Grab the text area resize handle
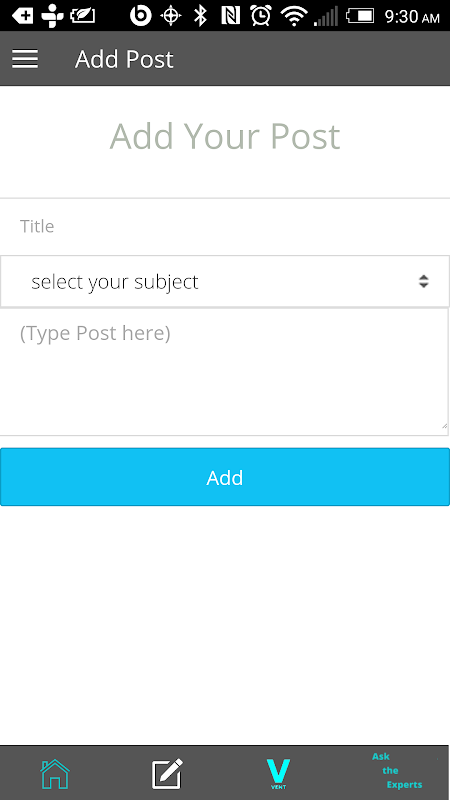450x800 pixels. point(444,426)
